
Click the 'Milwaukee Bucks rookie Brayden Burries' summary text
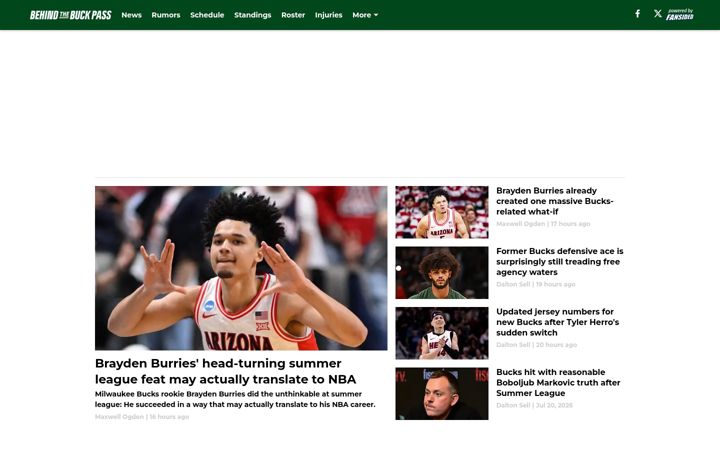[x=235, y=399]
